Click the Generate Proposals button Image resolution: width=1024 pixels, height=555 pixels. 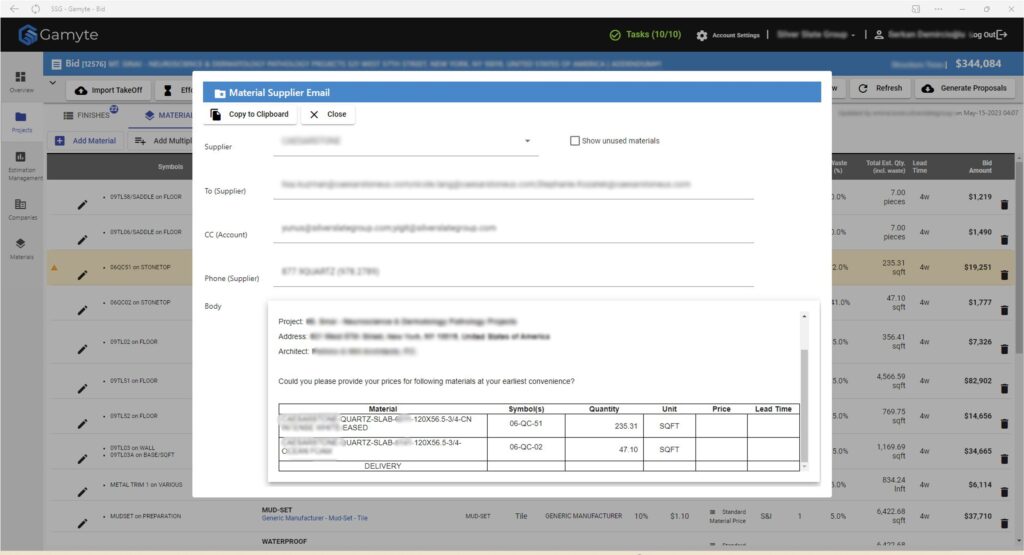click(966, 88)
